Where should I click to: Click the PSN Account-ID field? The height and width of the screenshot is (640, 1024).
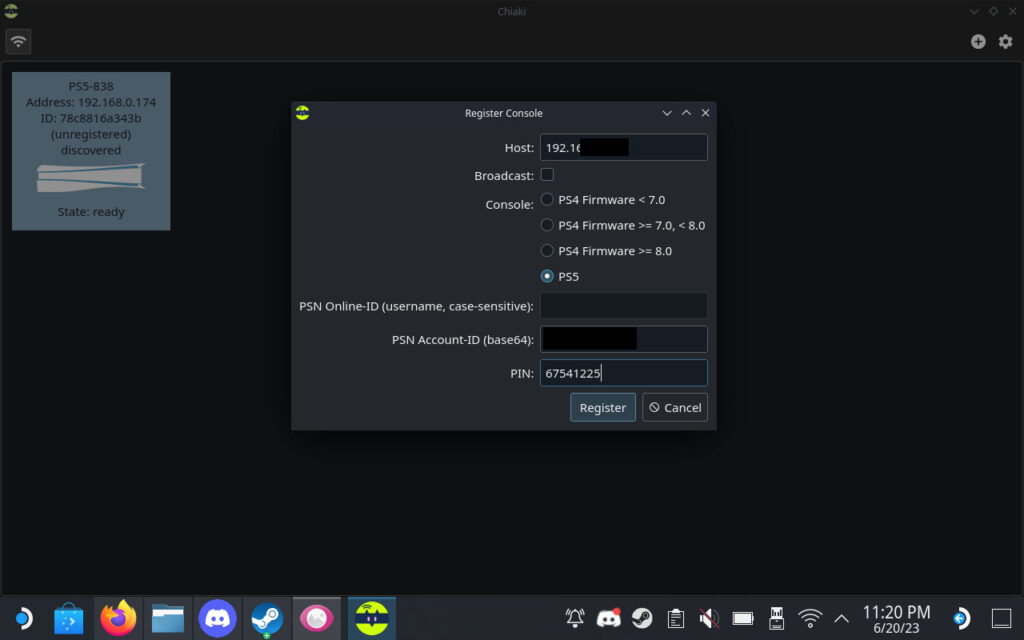pos(623,340)
